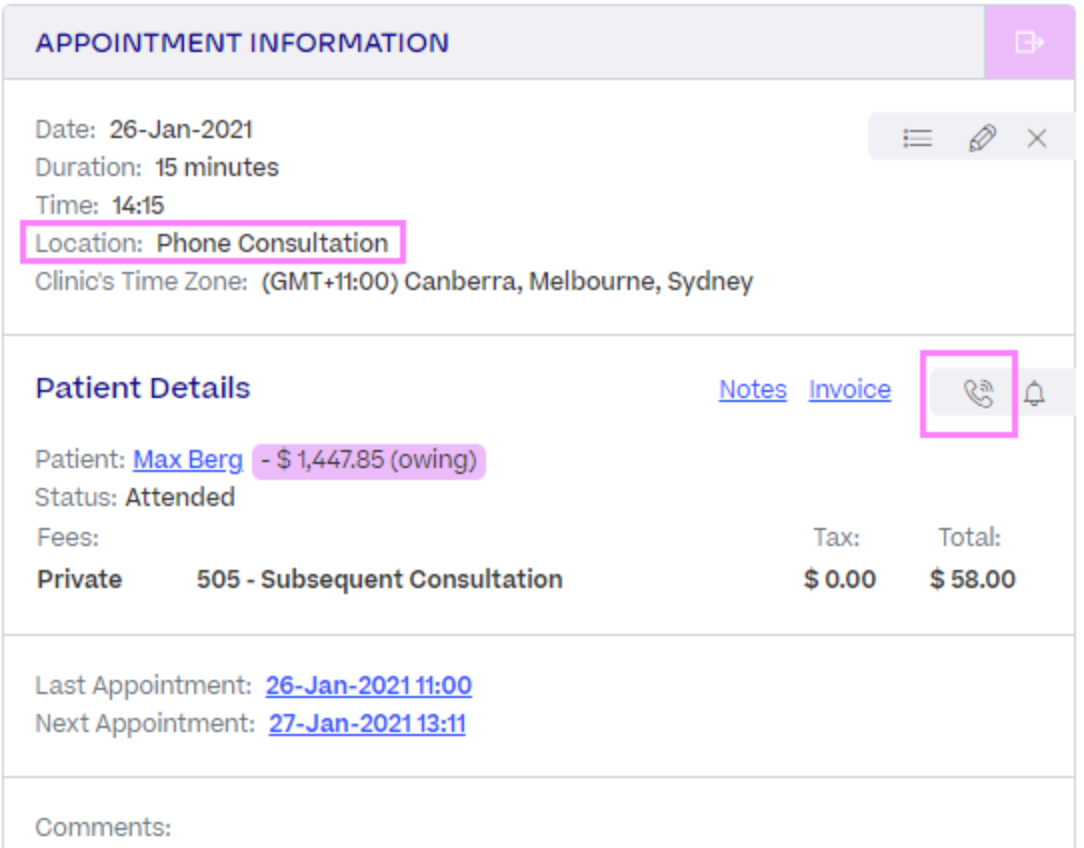Click the $ 0.00 tax amount
This screenshot has width=1084, height=848.
[840, 579]
